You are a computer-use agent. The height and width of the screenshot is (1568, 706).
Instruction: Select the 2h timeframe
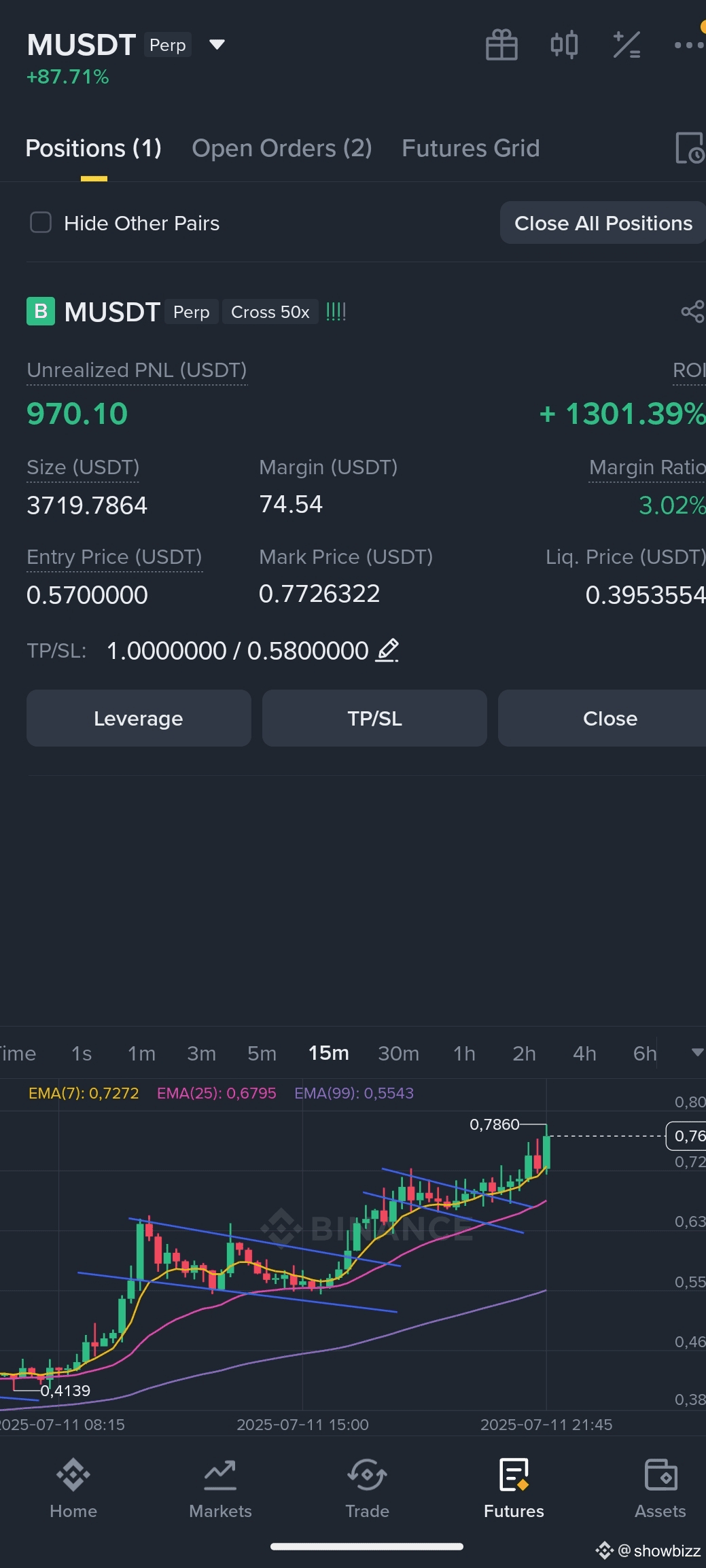524,1053
